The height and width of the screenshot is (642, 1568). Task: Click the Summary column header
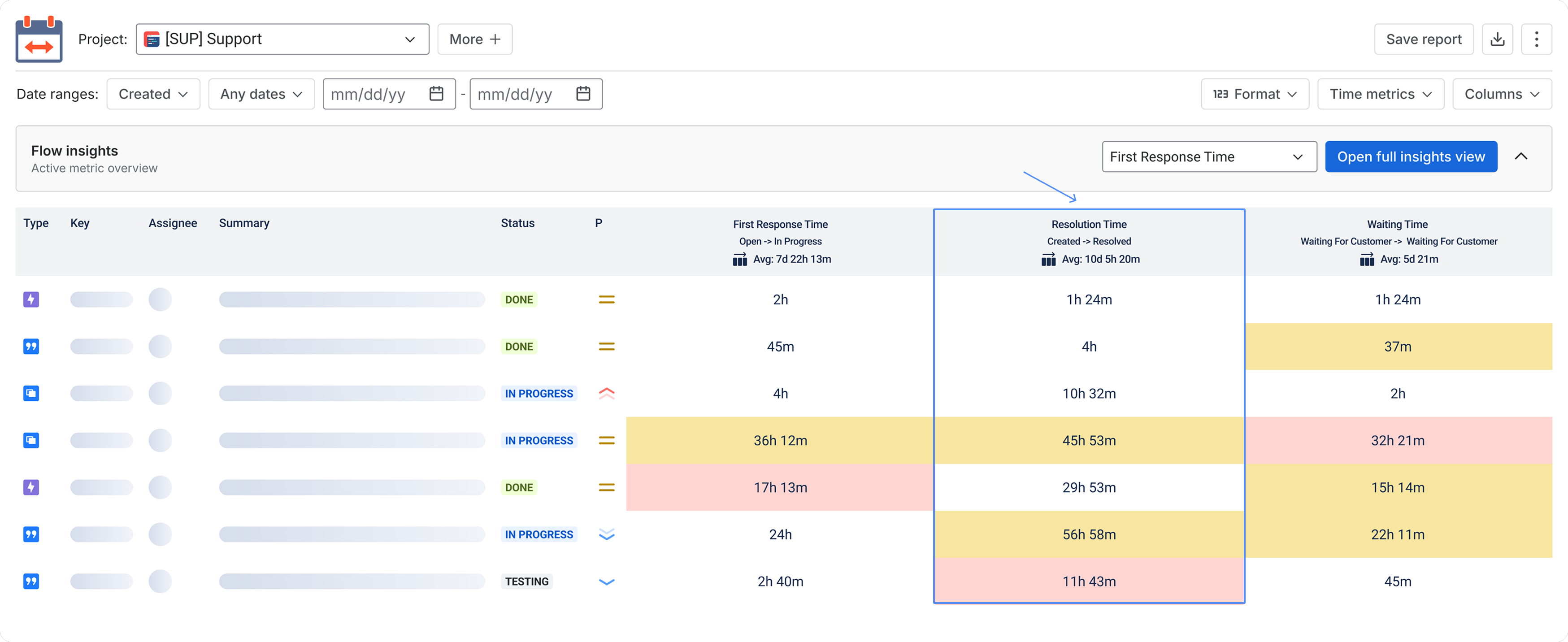coord(244,223)
